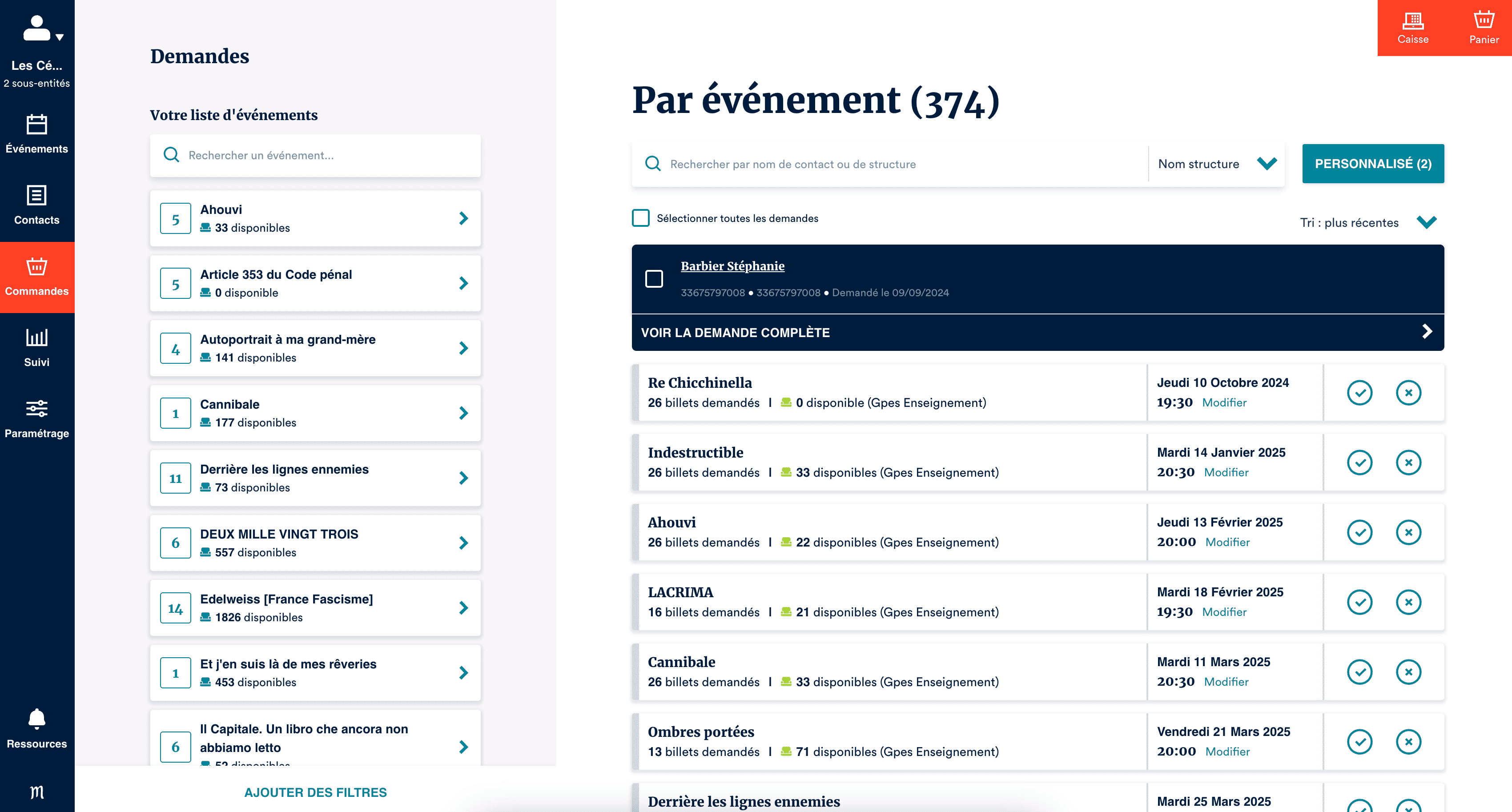The height and width of the screenshot is (812, 1512).
Task: Open the PERSONNALISÉ (2) filter button
Action: coord(1373,163)
